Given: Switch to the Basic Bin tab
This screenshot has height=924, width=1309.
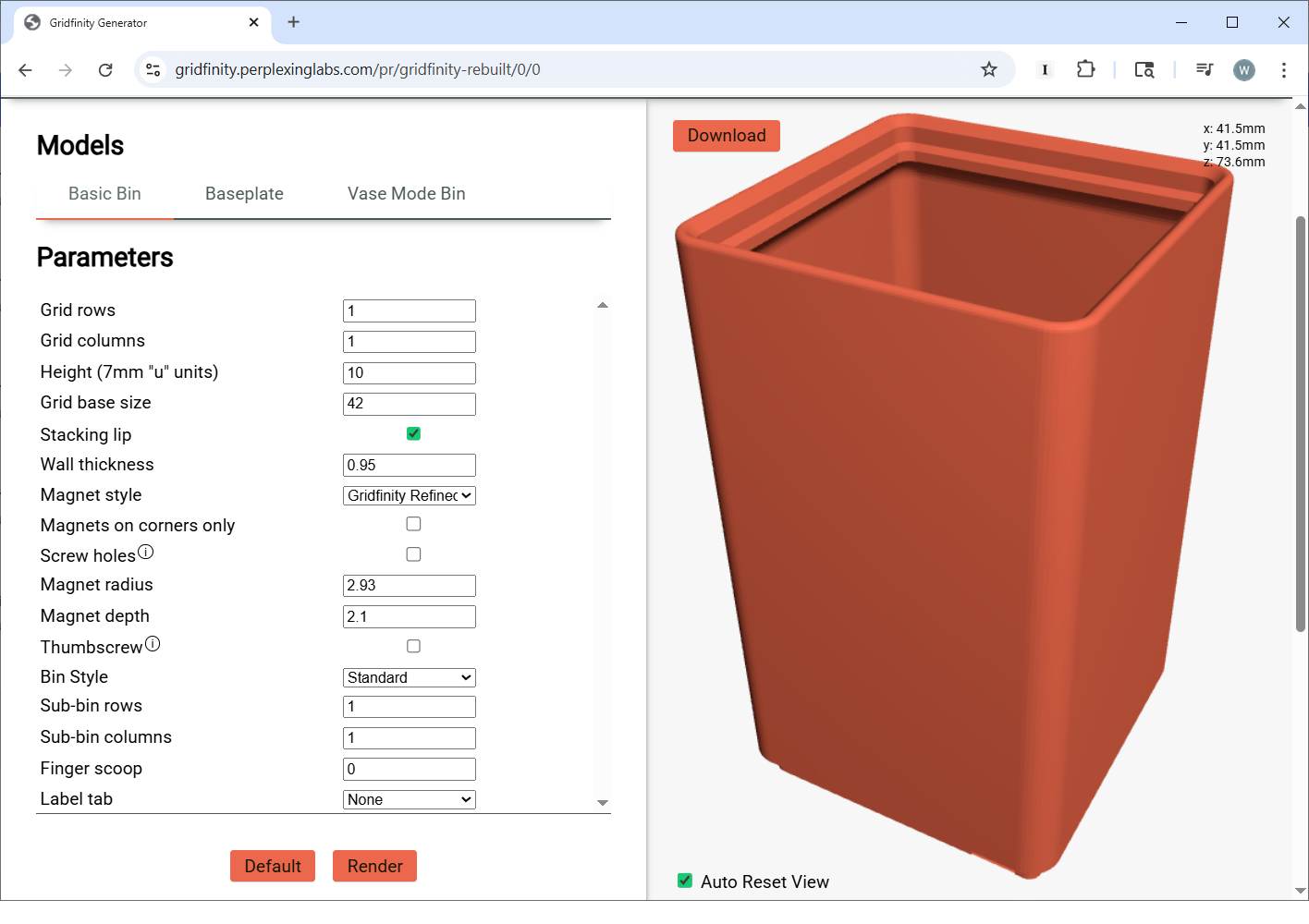Looking at the screenshot, I should pos(104,194).
